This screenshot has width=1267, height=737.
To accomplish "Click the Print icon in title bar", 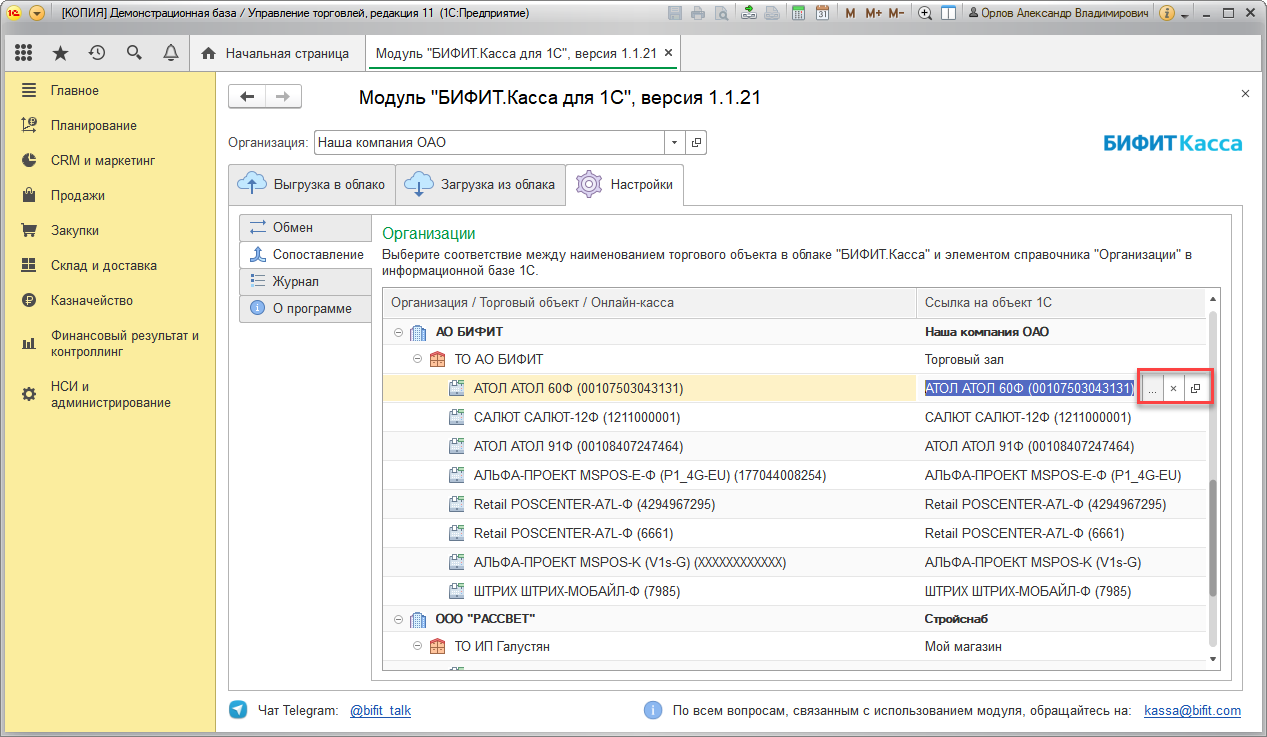I will pyautogui.click(x=697, y=13).
